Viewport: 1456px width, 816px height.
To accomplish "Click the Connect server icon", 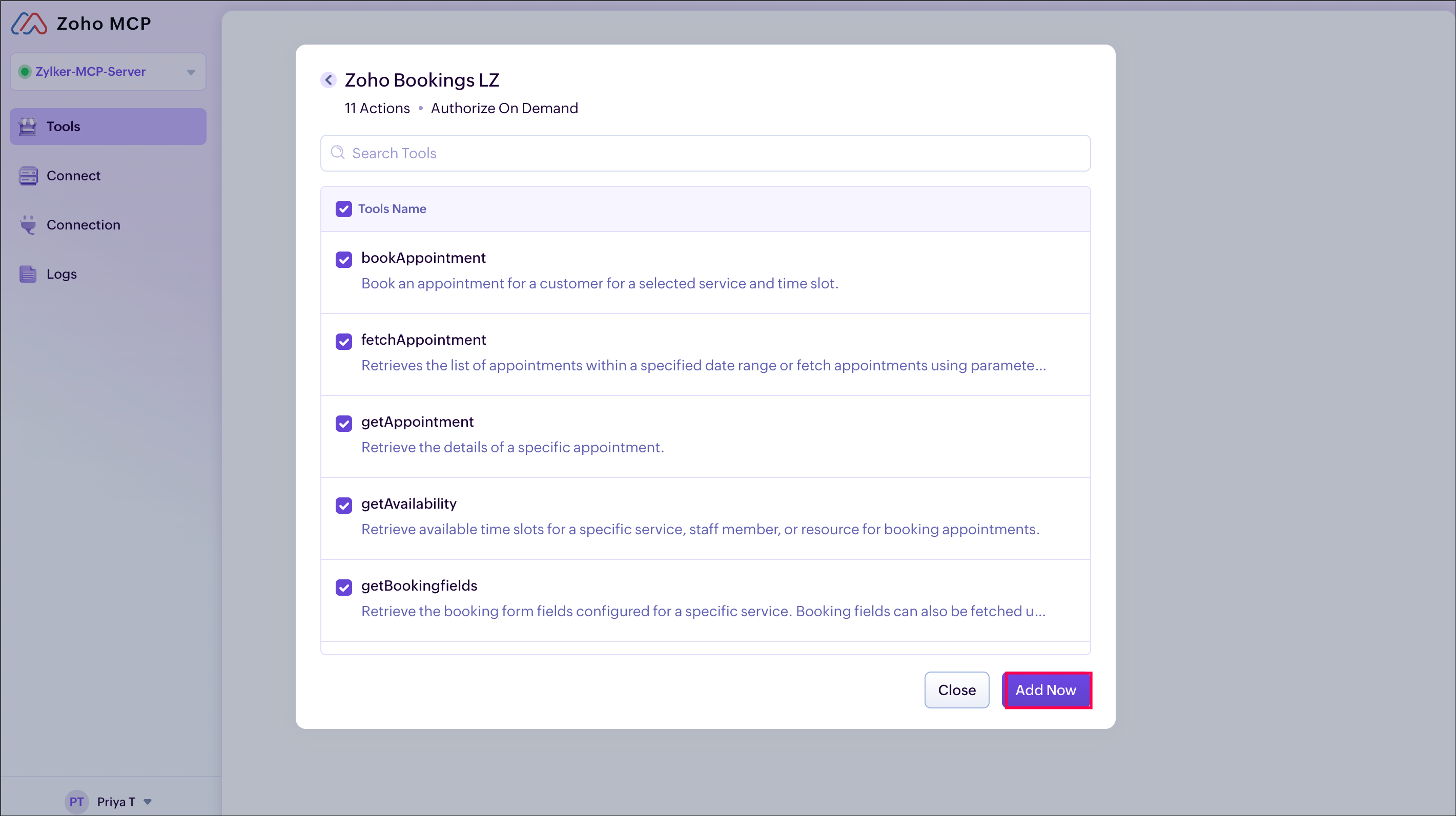I will [28, 176].
